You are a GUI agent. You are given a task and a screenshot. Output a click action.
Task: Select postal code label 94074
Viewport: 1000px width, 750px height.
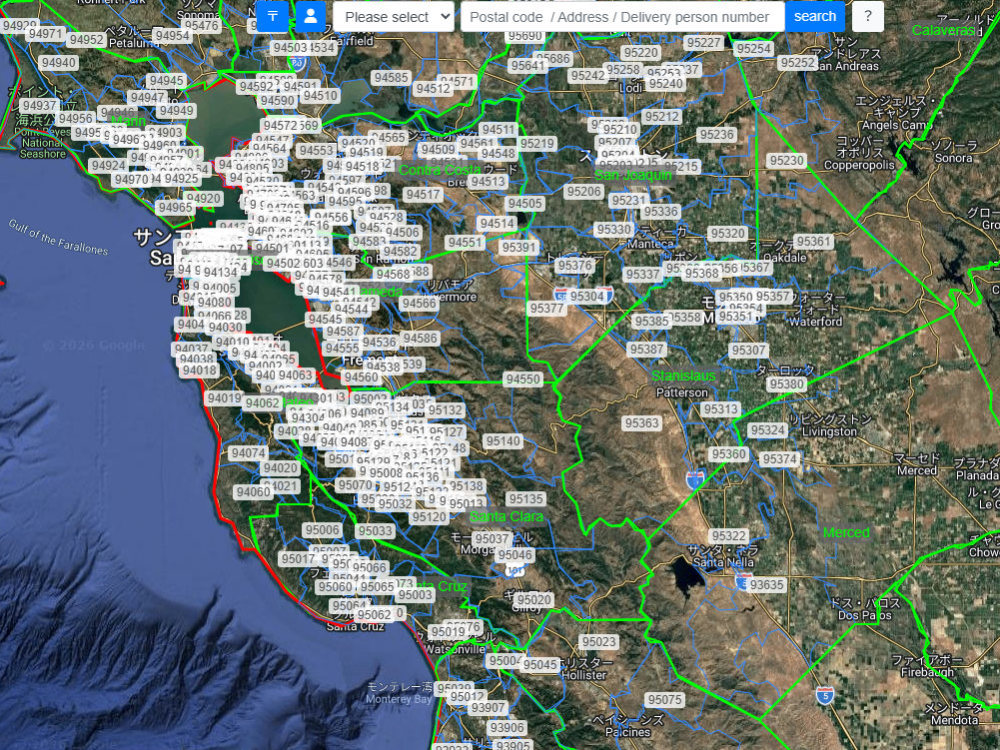pyautogui.click(x=247, y=453)
